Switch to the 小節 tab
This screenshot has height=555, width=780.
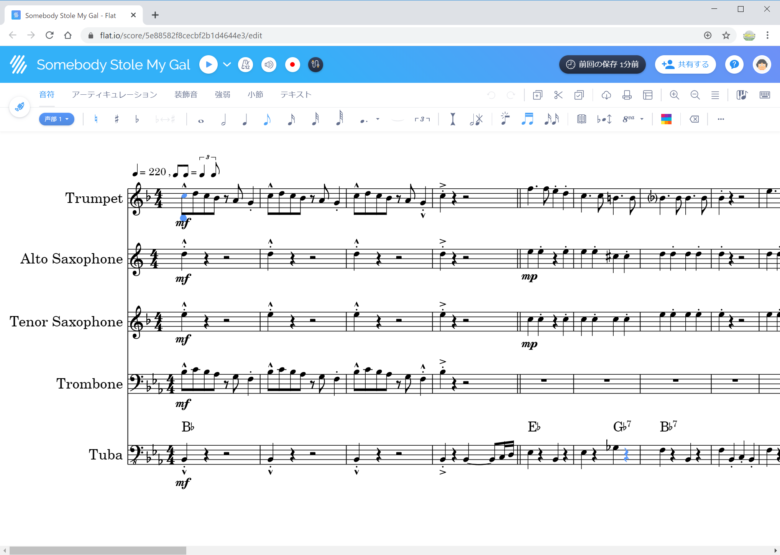pos(256,94)
